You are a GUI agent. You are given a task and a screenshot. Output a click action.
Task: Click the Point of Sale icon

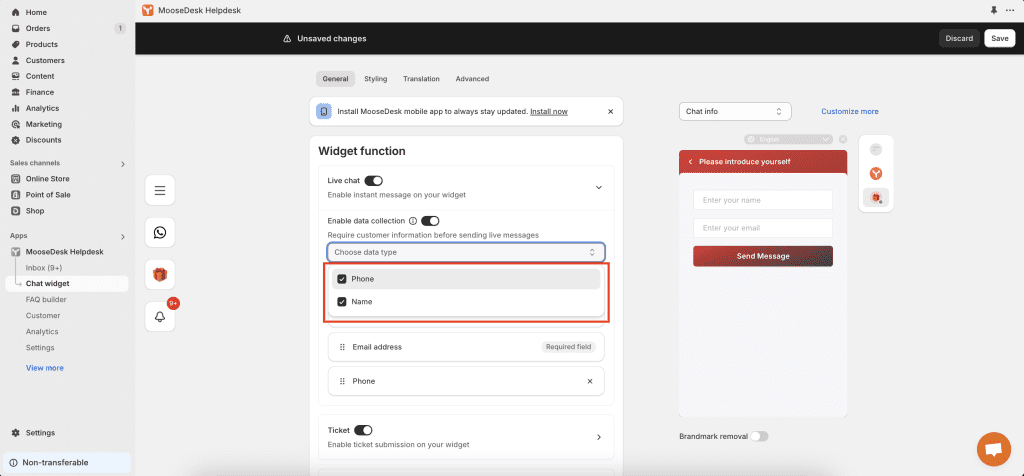16,195
